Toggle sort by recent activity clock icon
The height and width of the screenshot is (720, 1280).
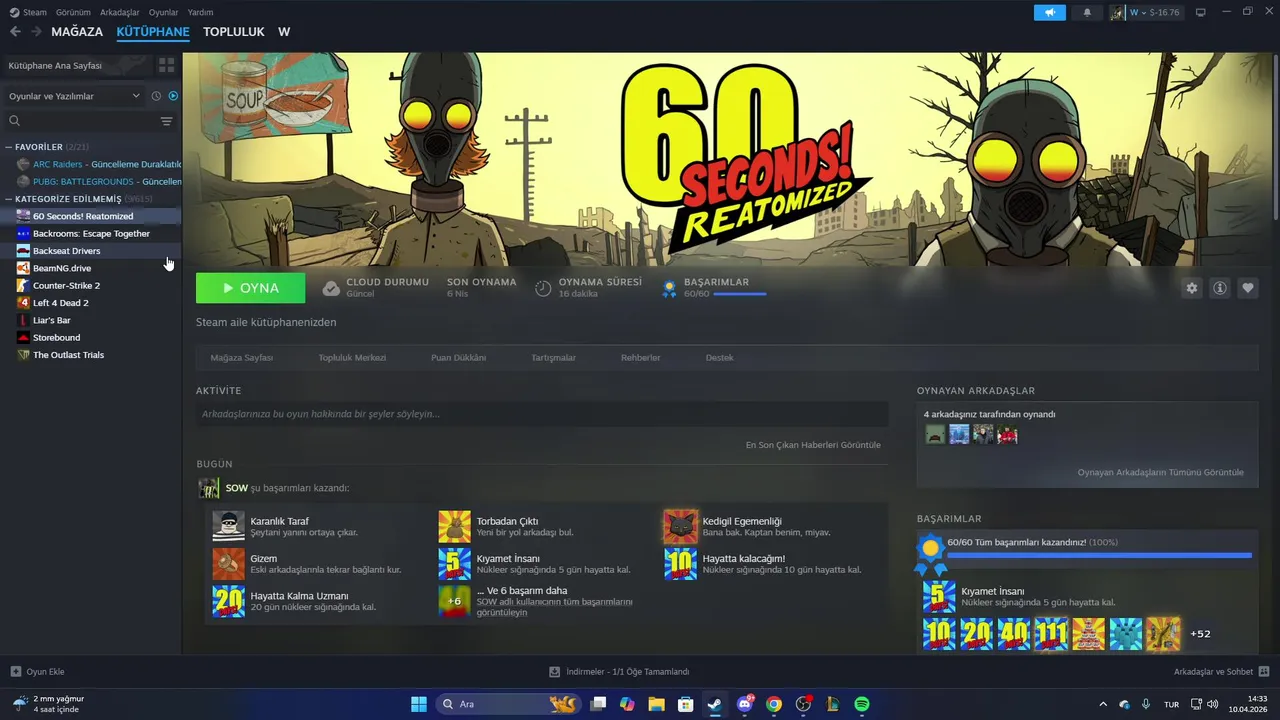click(x=156, y=96)
